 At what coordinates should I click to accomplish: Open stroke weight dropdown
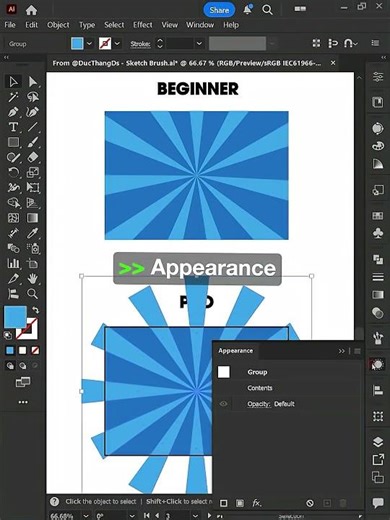199,44
